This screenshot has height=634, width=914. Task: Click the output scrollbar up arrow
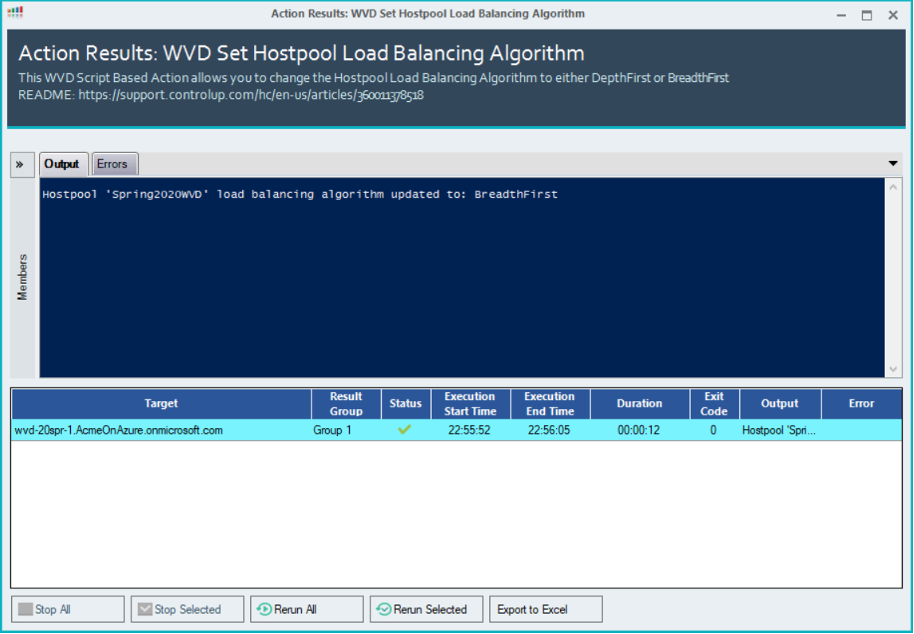[x=893, y=187]
